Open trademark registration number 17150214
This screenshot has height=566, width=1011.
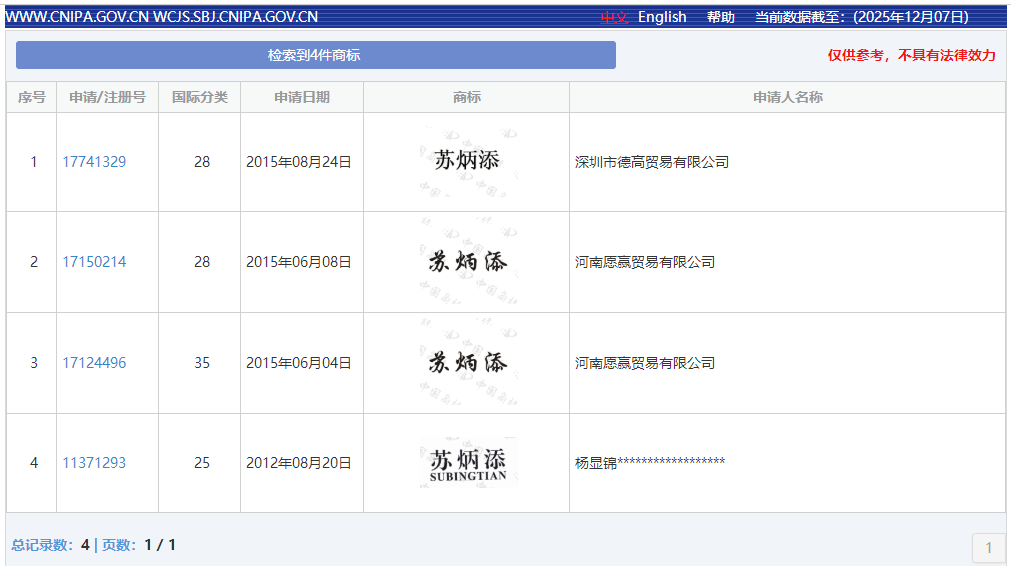[94, 262]
